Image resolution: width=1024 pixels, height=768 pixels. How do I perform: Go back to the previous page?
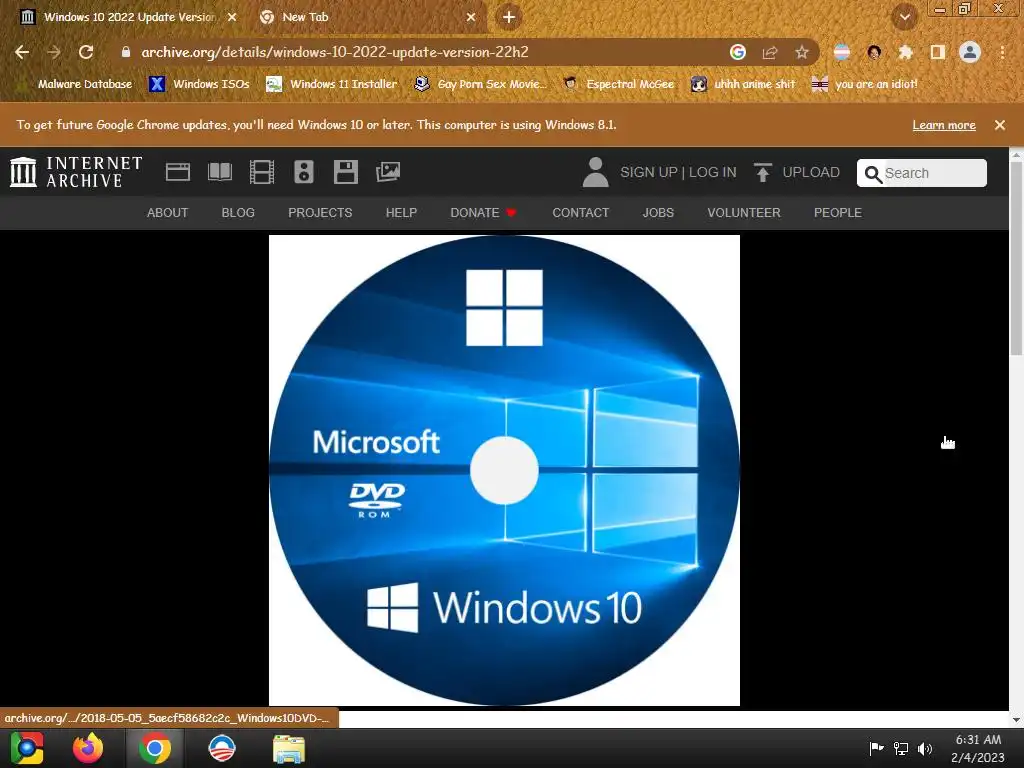pos(22,52)
